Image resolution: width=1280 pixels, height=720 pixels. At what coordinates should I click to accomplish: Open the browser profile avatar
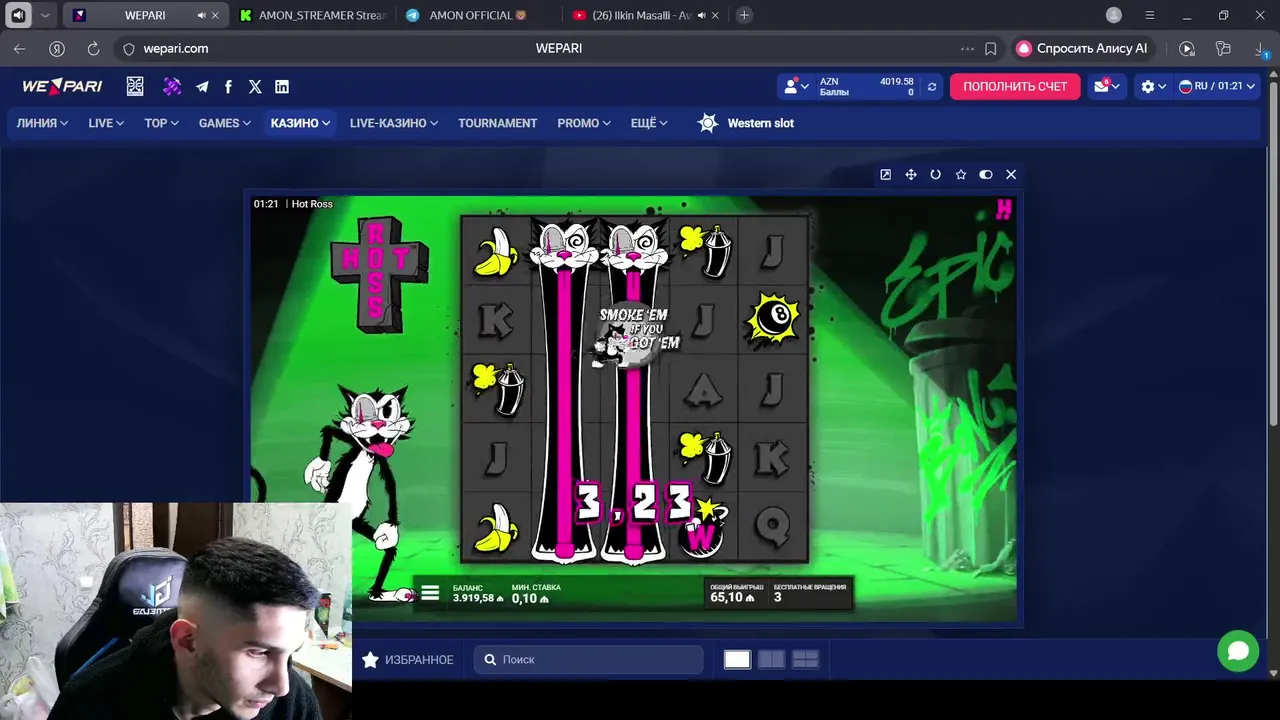coord(1114,15)
